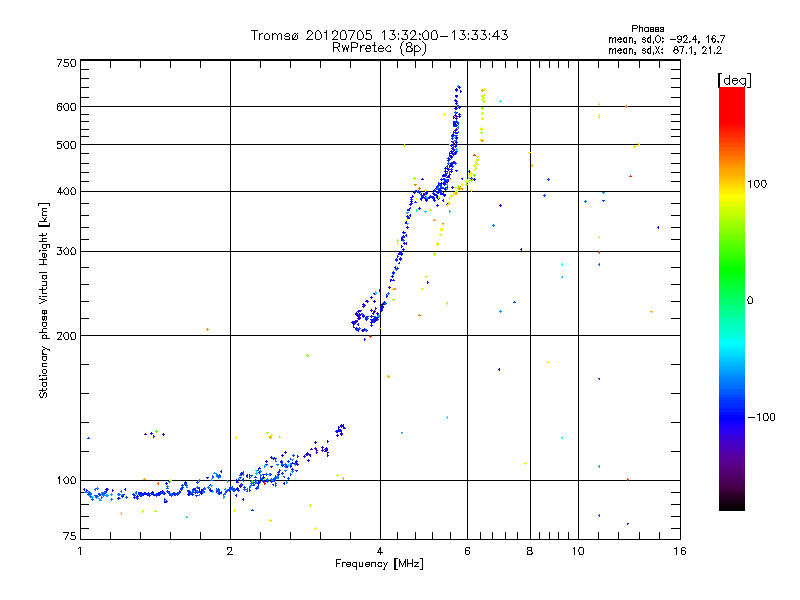Viewport: 800px width, 600px height.
Task: Click the y-axis tick label '400'
Action: pos(66,192)
